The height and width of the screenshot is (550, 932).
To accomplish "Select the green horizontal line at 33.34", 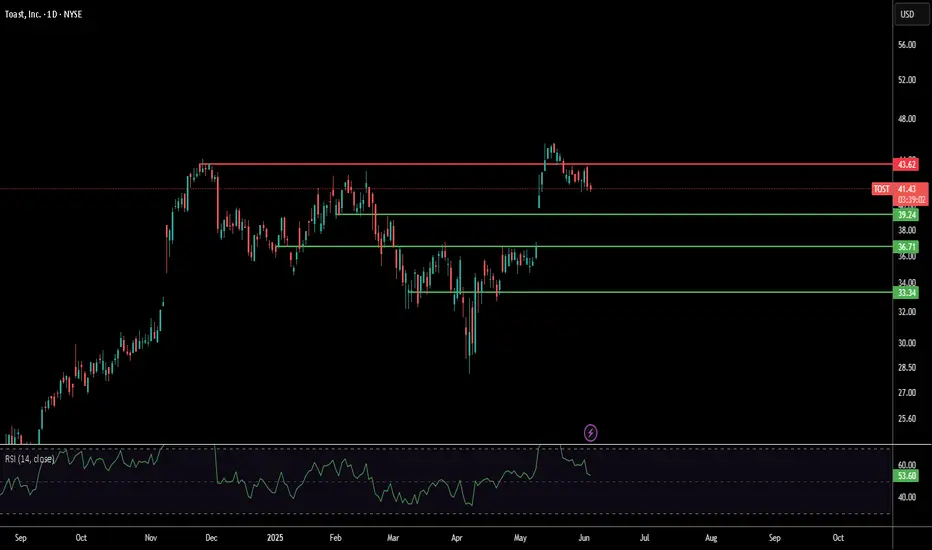I will pos(650,292).
